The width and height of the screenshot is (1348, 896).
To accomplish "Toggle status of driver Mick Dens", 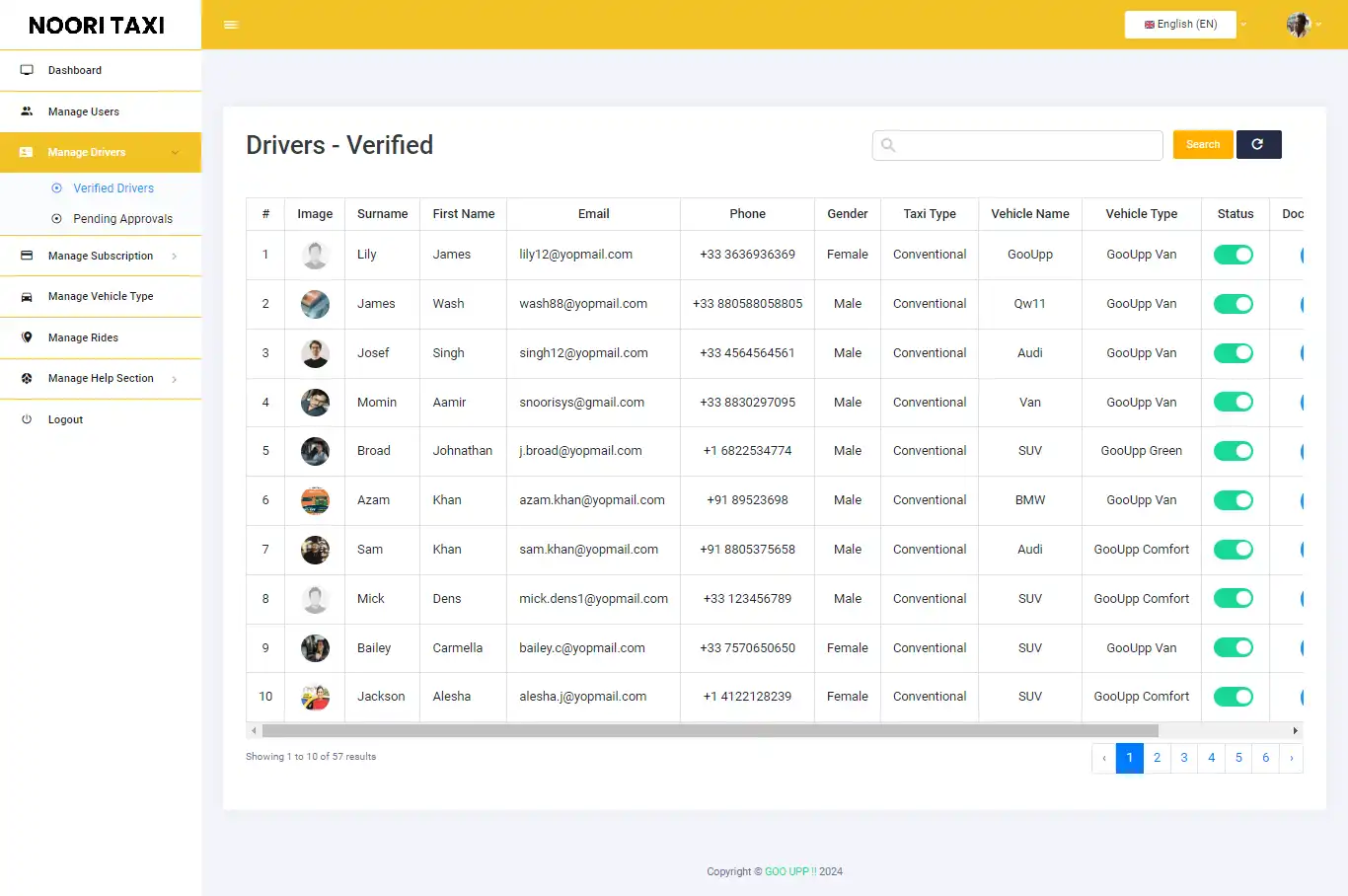I will coord(1234,598).
